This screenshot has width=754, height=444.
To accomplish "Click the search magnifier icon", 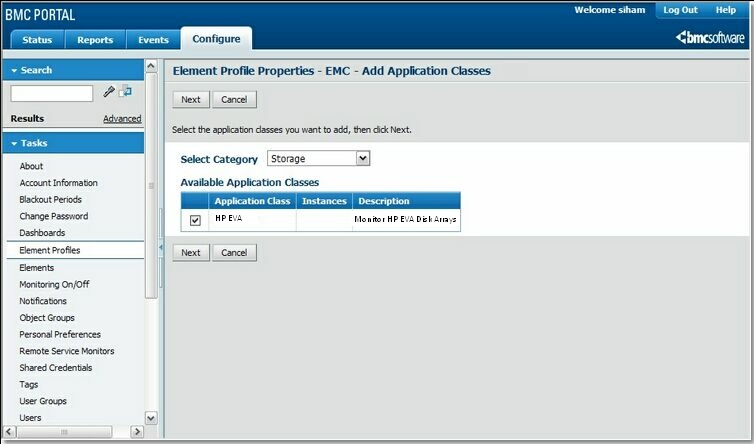I will tap(109, 91).
